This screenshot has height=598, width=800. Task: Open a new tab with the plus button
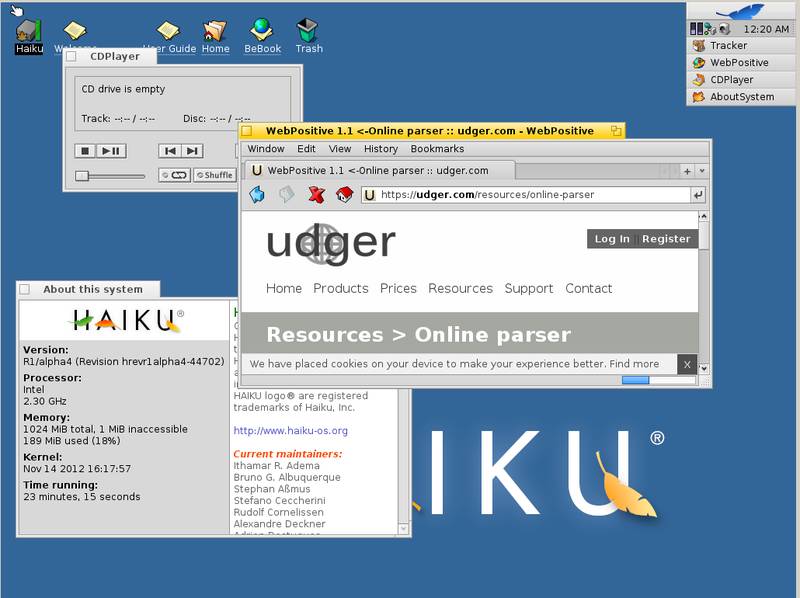(x=687, y=171)
